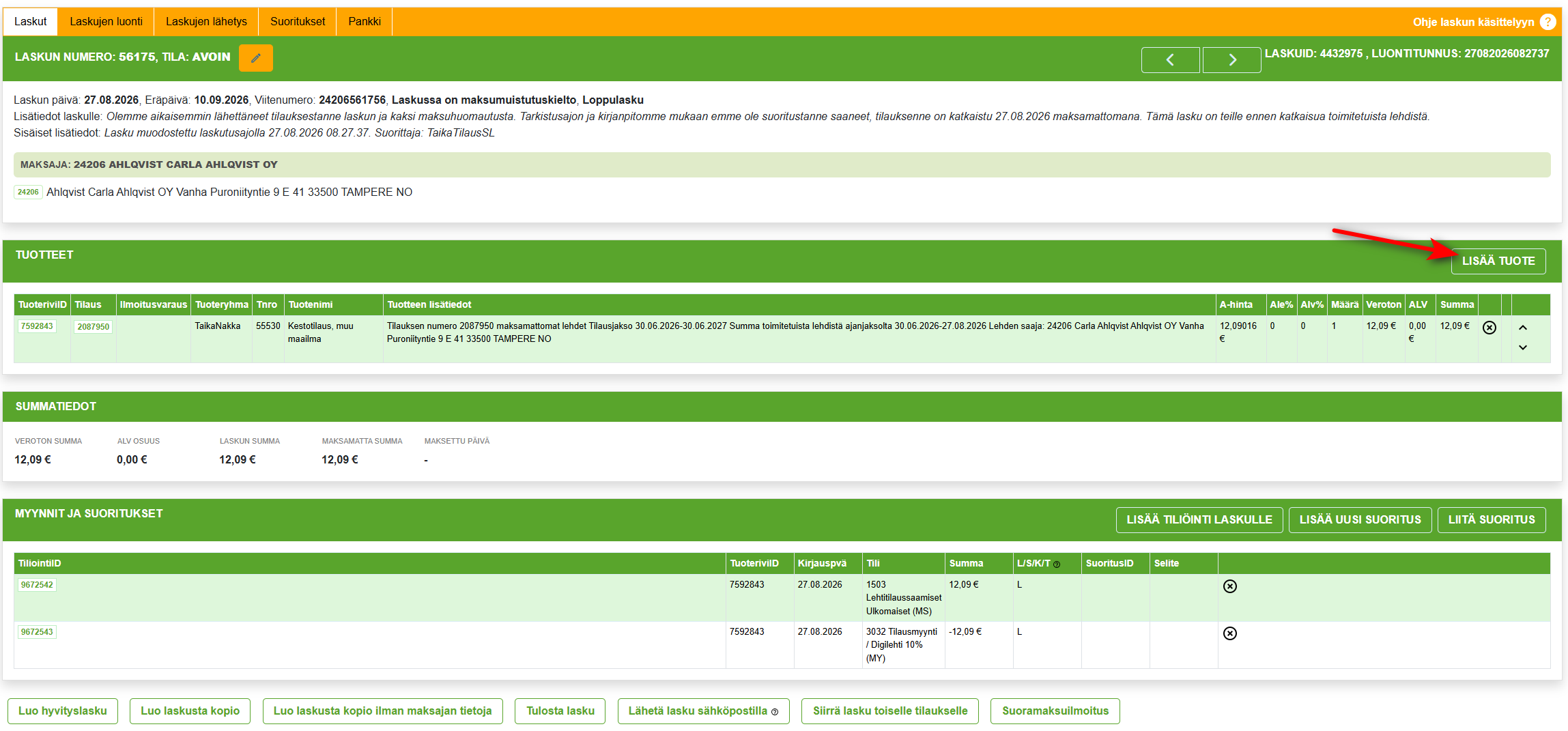Click Lisää tiliöinti laskulle button
Image resolution: width=1568 pixels, height=731 pixels.
1199,520
